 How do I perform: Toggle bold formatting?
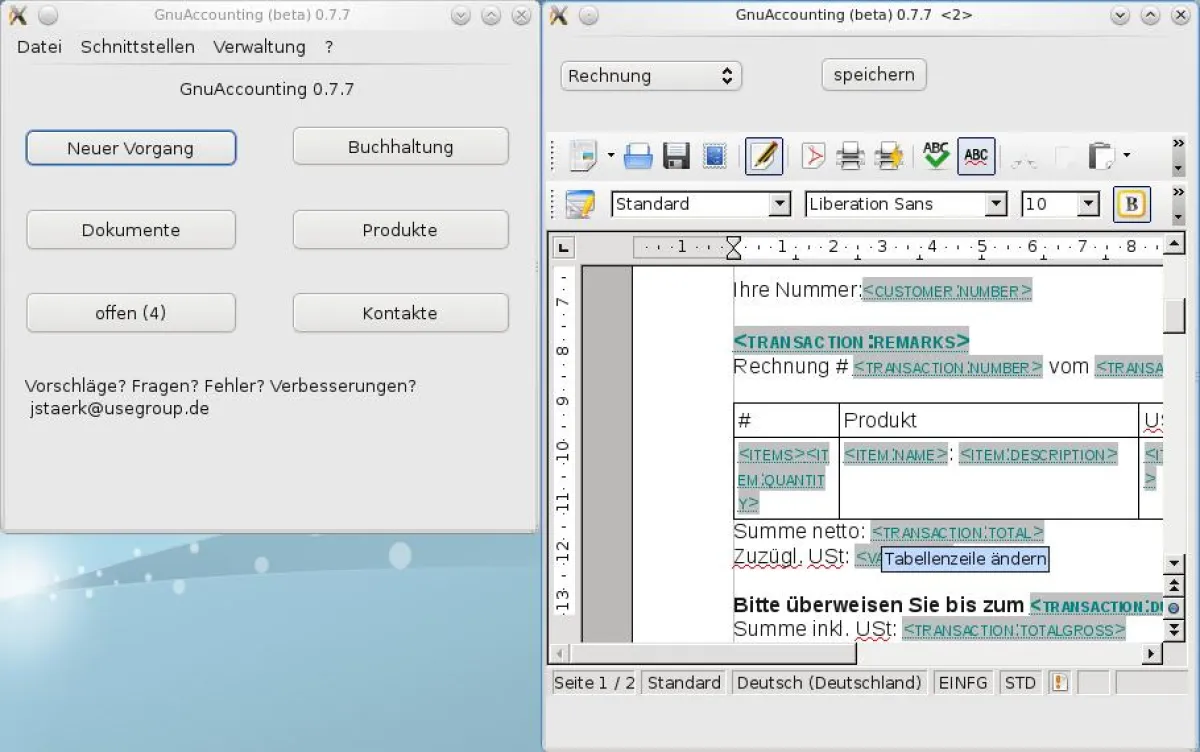[1132, 204]
